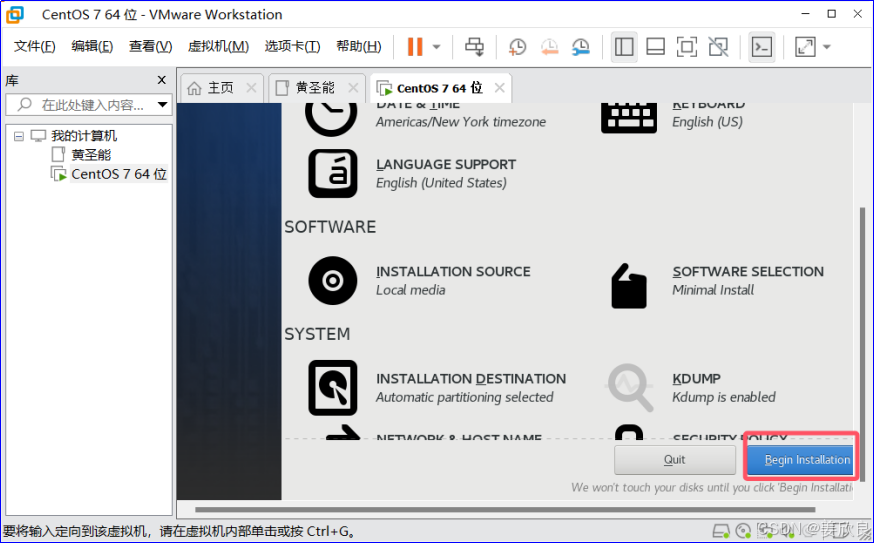Switch to the 主页 tab
This screenshot has height=544, width=875.
pos(220,88)
